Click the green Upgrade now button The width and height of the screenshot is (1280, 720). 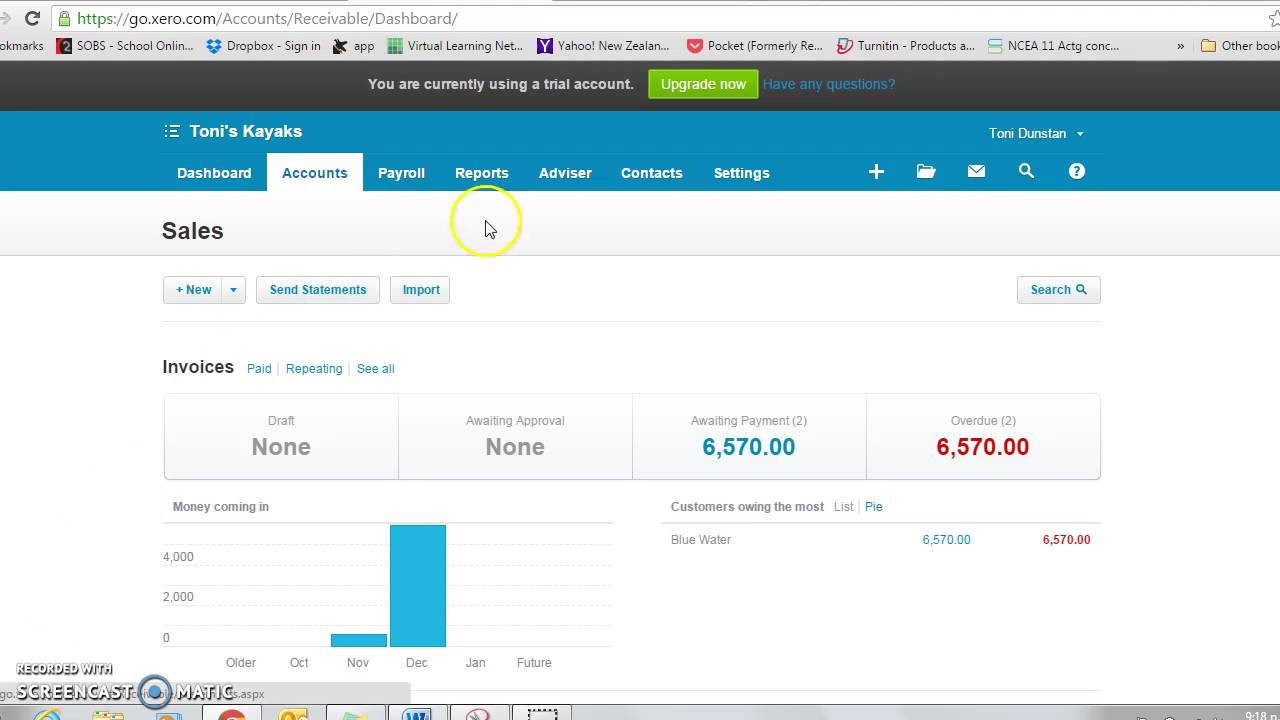(x=703, y=84)
